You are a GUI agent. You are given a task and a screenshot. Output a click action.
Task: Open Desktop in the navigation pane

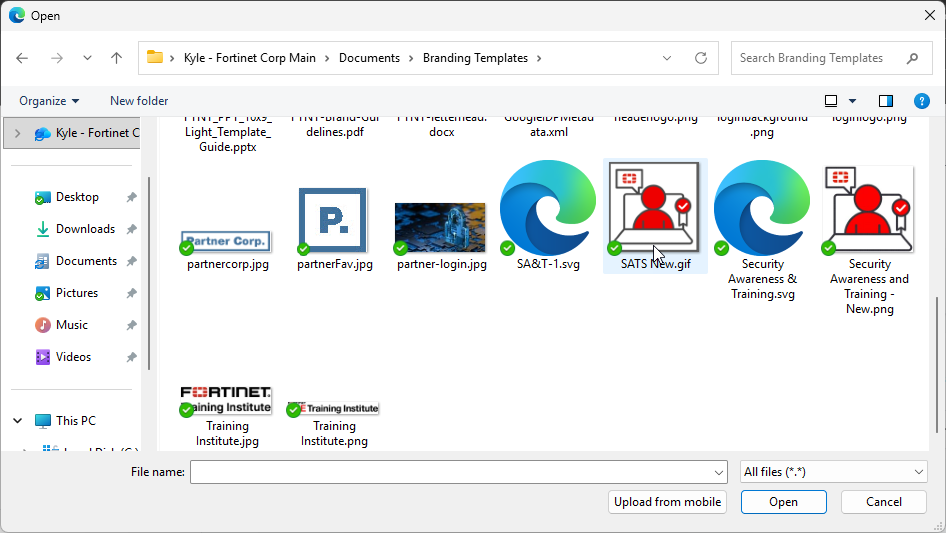pos(77,197)
